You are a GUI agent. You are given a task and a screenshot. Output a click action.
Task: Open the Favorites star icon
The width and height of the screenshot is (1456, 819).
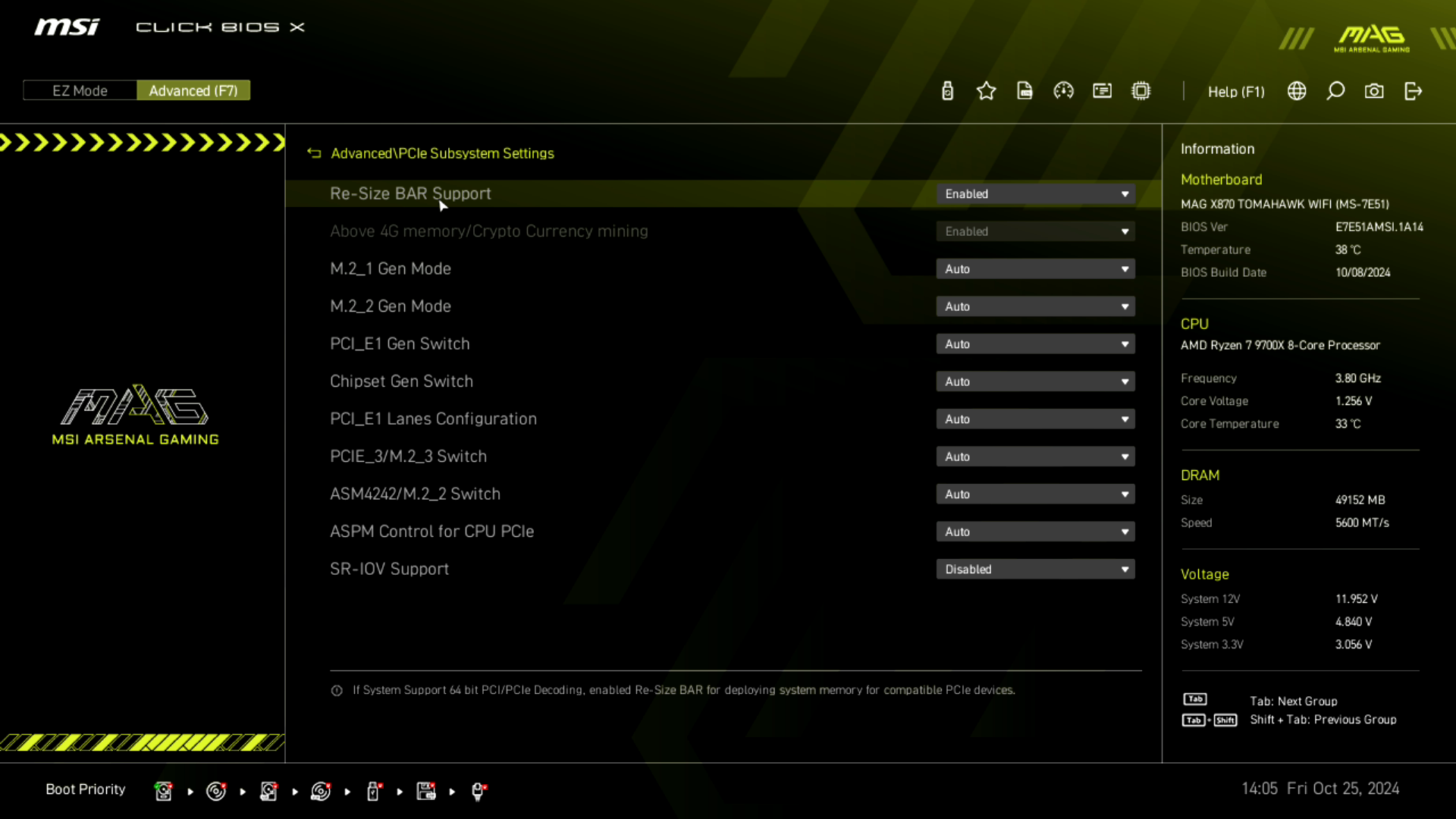(x=986, y=91)
